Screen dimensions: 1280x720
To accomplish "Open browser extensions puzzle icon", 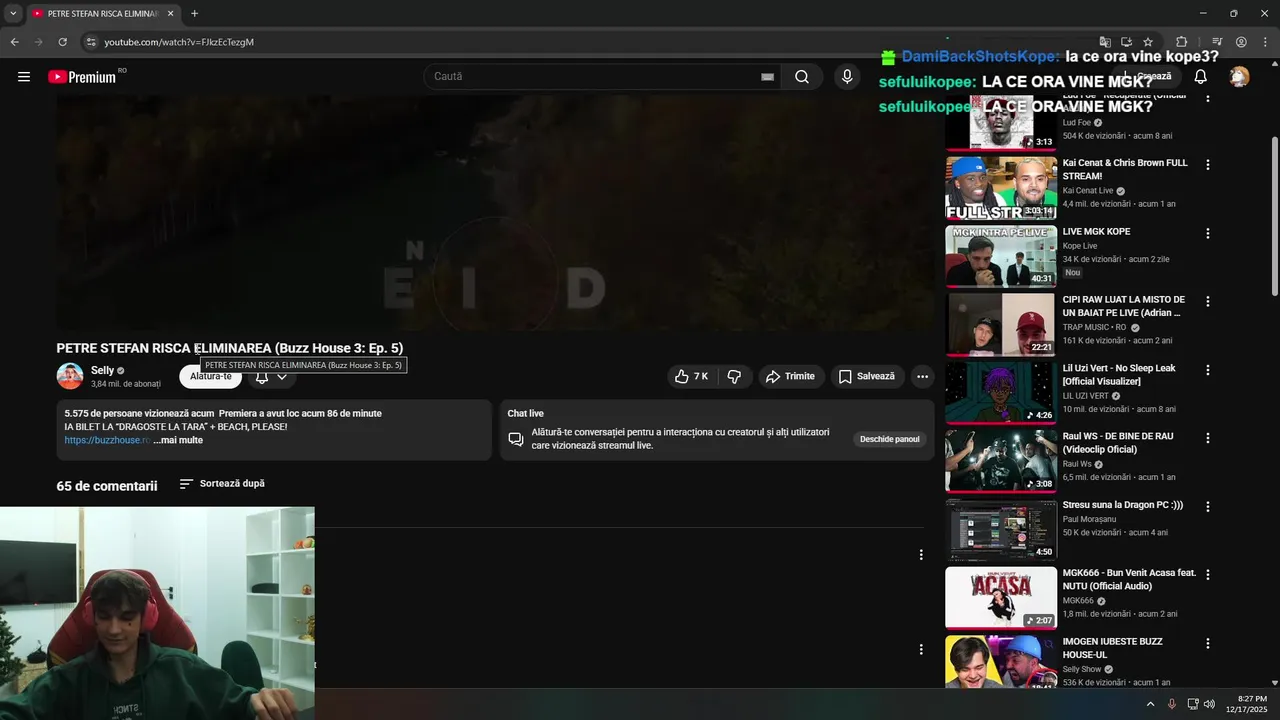I will tap(1181, 42).
